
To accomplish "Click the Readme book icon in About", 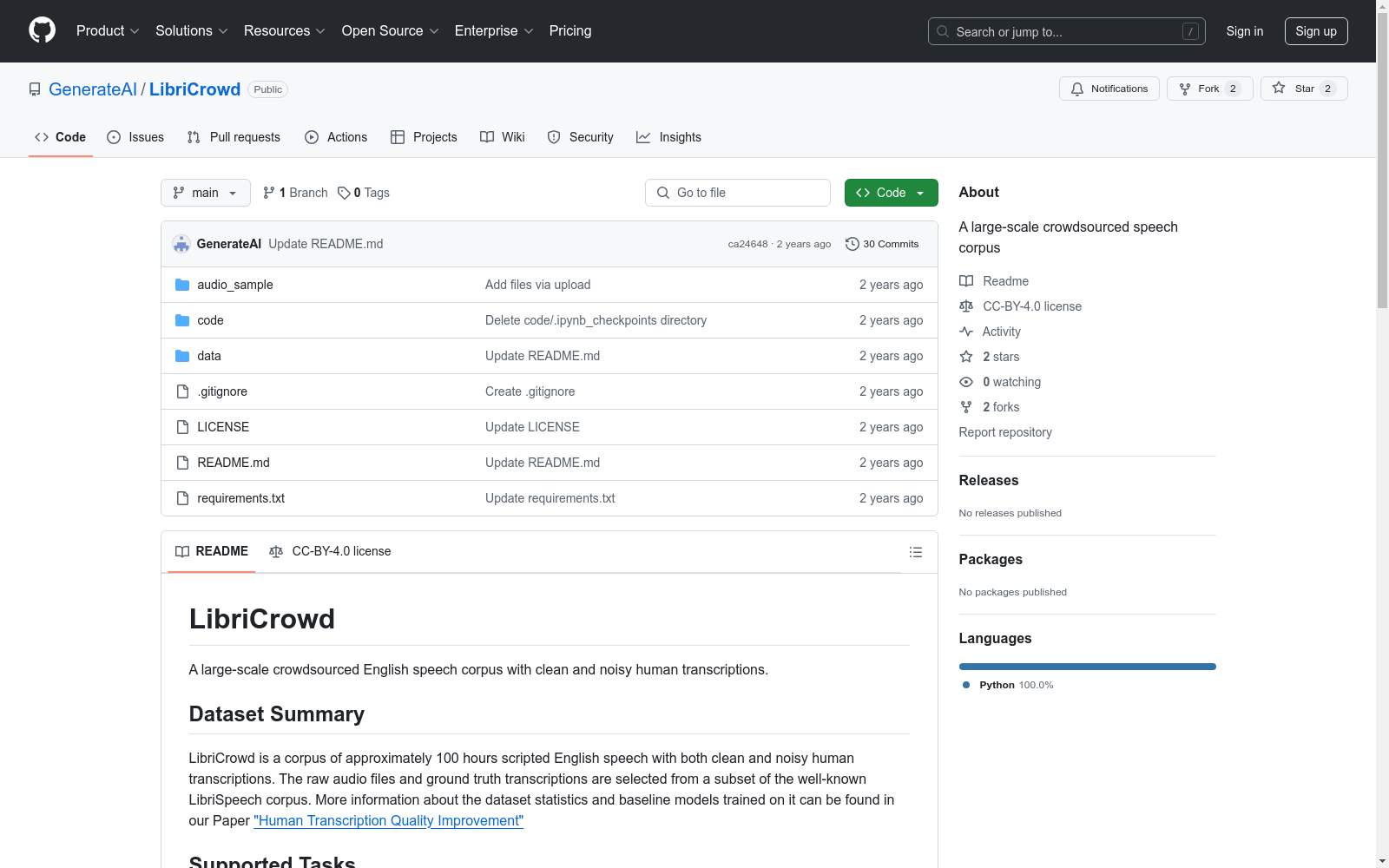I will 966,281.
